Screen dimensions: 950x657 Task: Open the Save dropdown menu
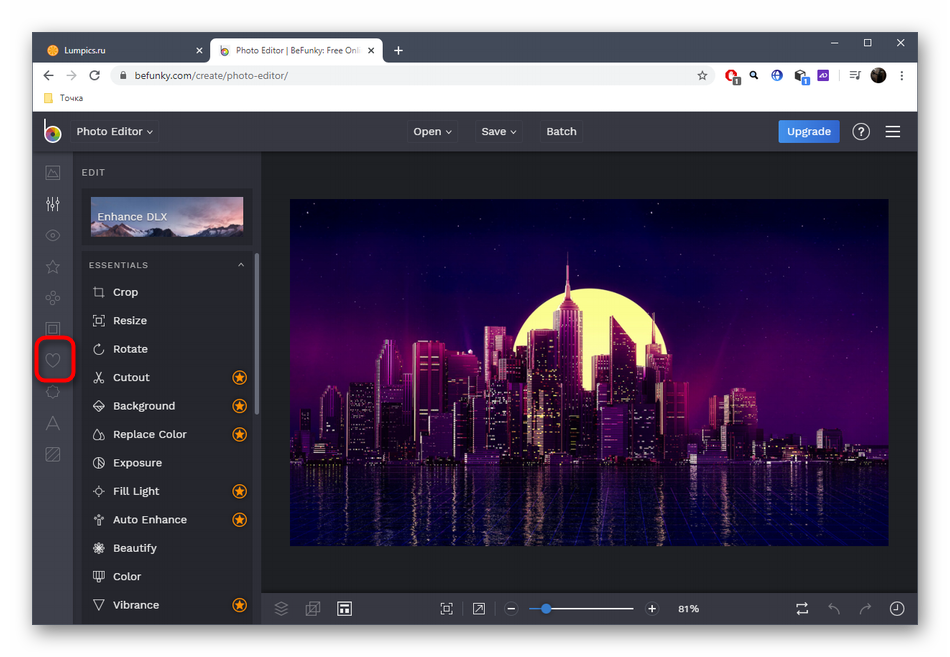[x=499, y=131]
